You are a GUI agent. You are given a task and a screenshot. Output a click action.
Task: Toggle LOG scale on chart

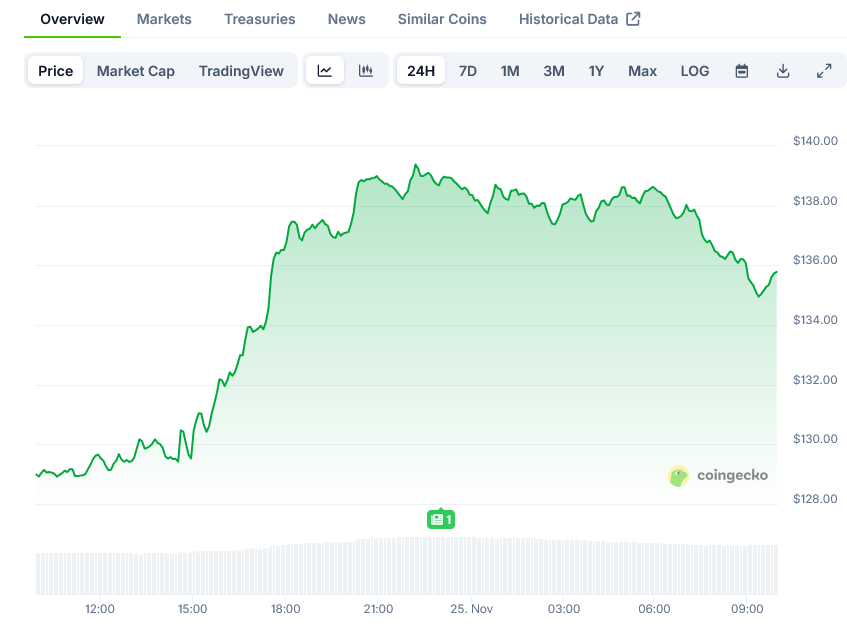coord(695,71)
